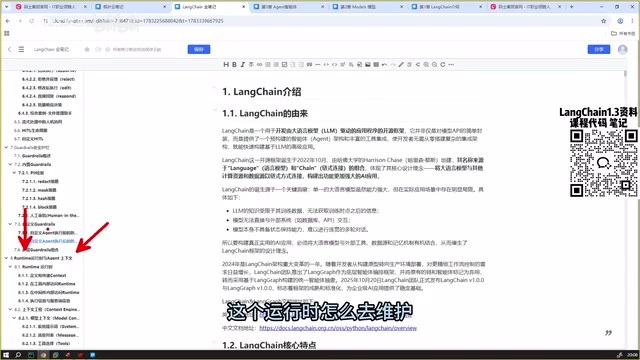Jump to outline item '8.1.1' about Context
Image resolution: width=640 pixels, height=360 pixels.
[42, 276]
